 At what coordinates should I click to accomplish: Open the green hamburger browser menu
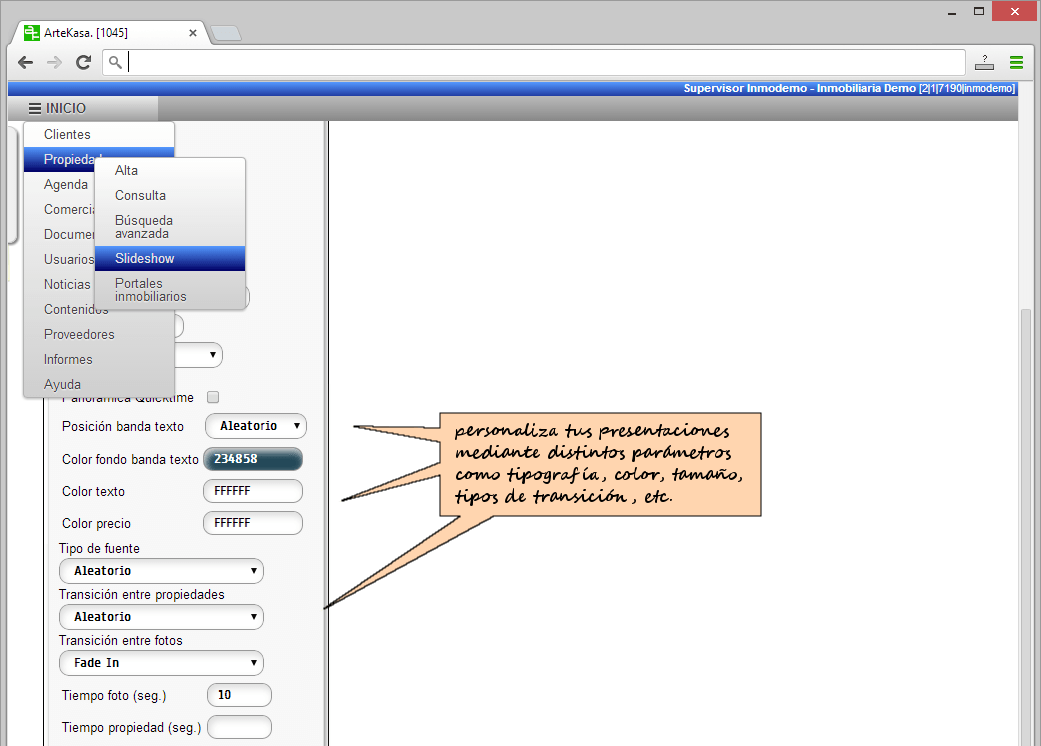point(1016,63)
